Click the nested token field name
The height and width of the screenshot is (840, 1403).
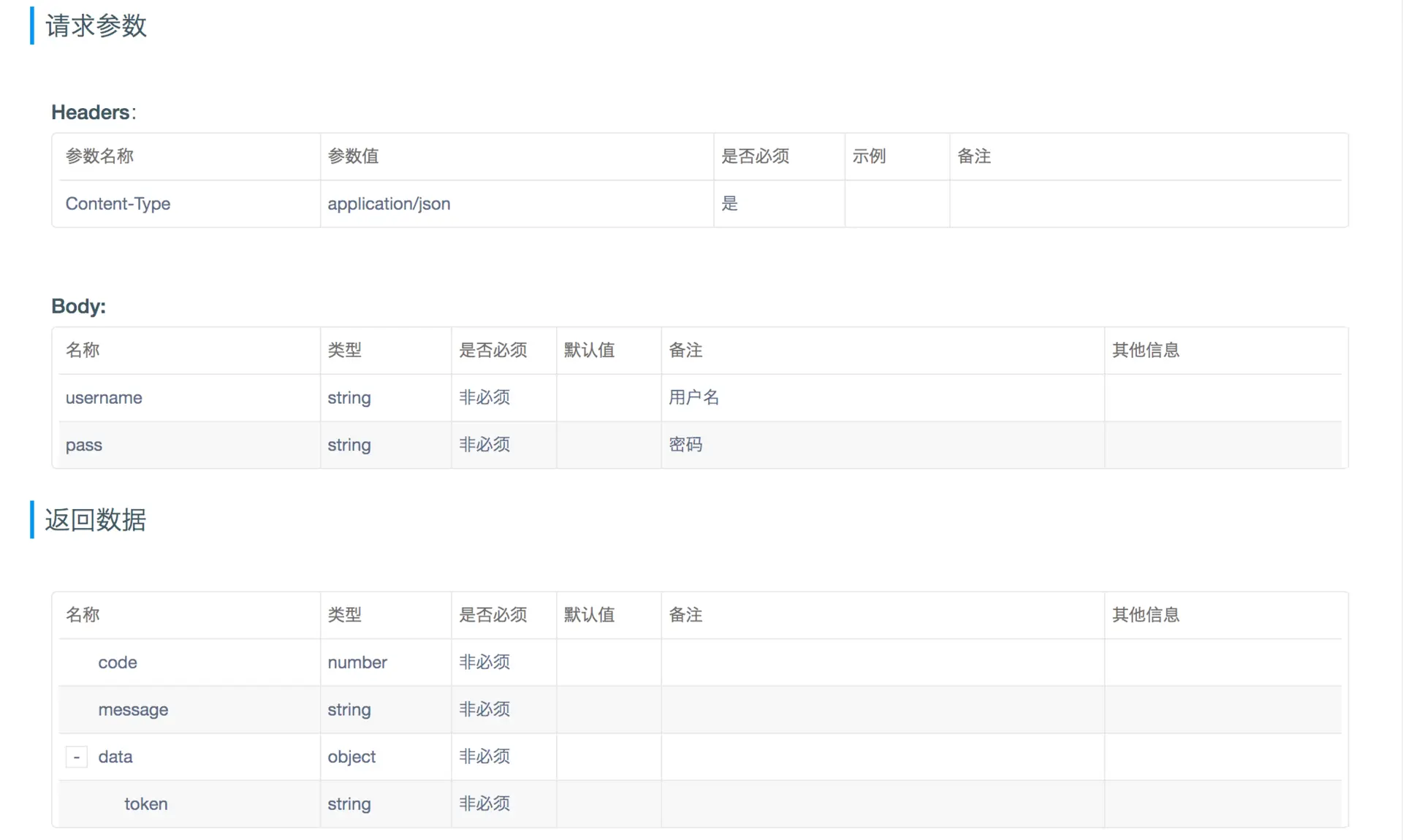146,804
